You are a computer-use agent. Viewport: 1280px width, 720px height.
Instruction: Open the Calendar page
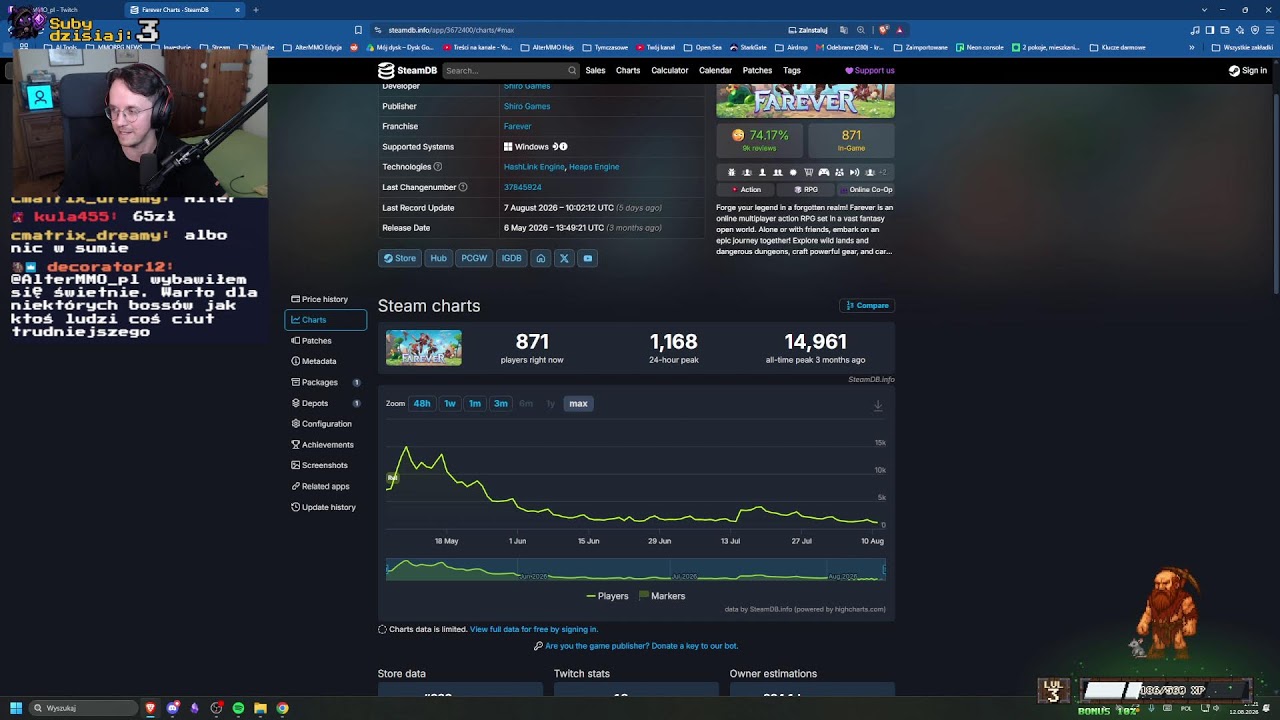click(716, 71)
